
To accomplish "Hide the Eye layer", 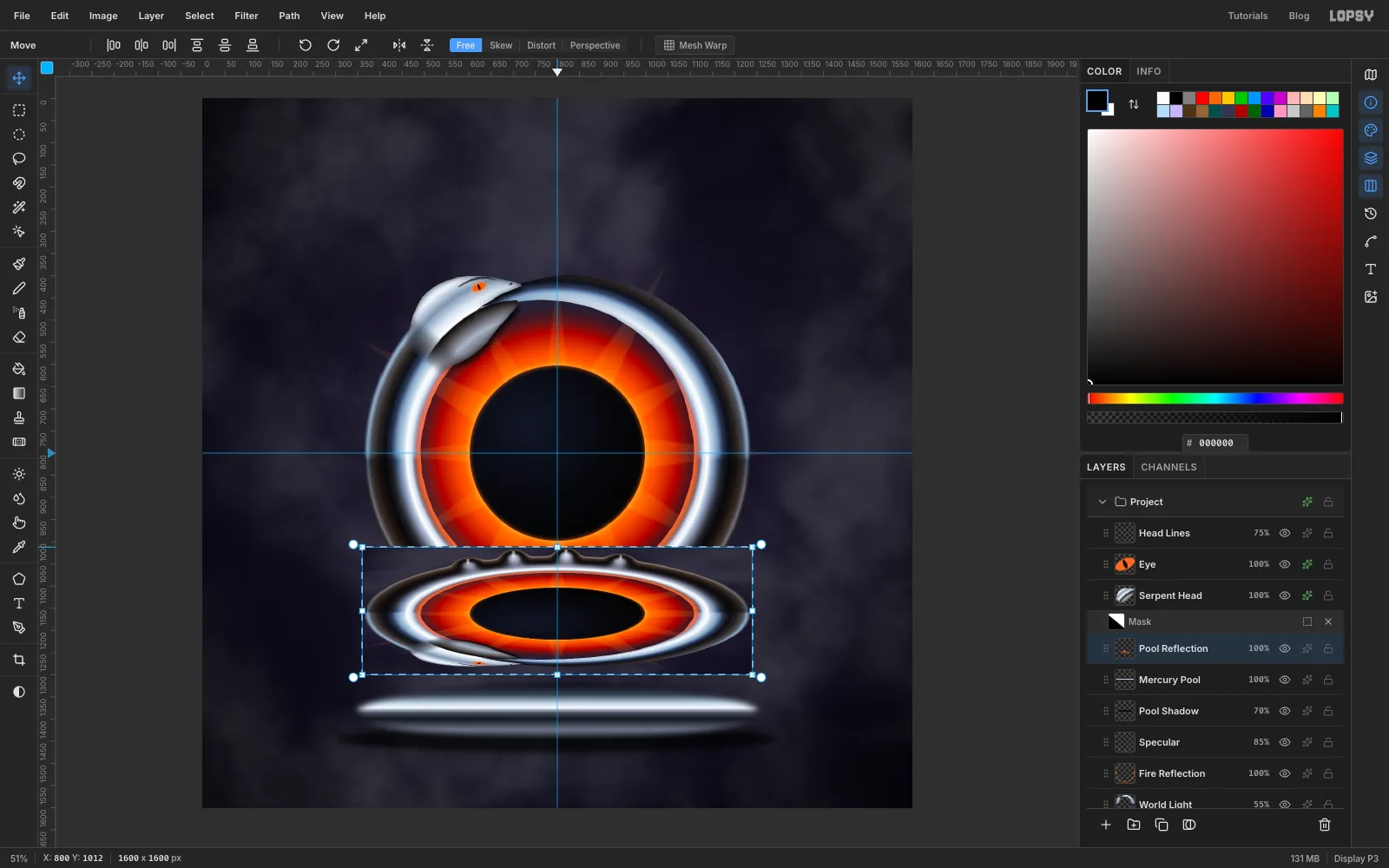I will tap(1285, 564).
